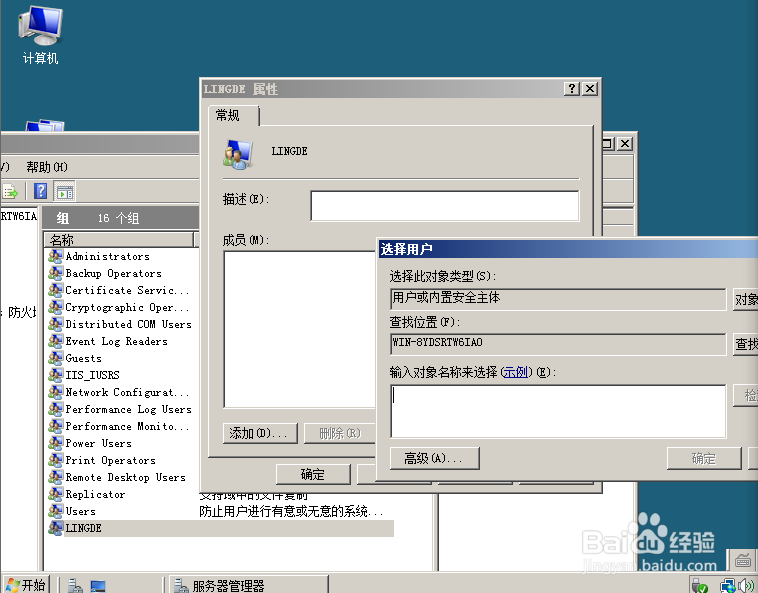Select the Administrators group row
The height and width of the screenshot is (593, 758).
point(108,256)
